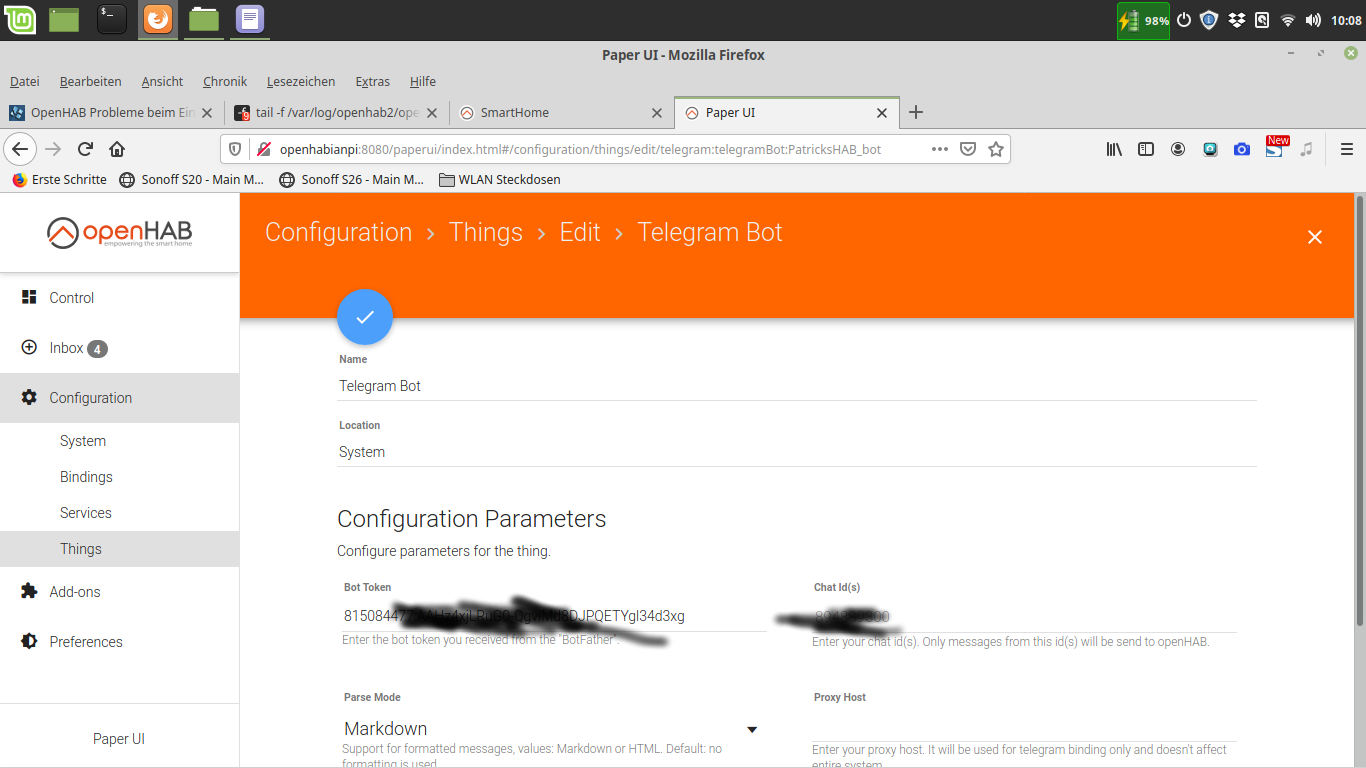This screenshot has height=768, width=1366.
Task: Open the Firefox account icon
Action: (1178, 149)
